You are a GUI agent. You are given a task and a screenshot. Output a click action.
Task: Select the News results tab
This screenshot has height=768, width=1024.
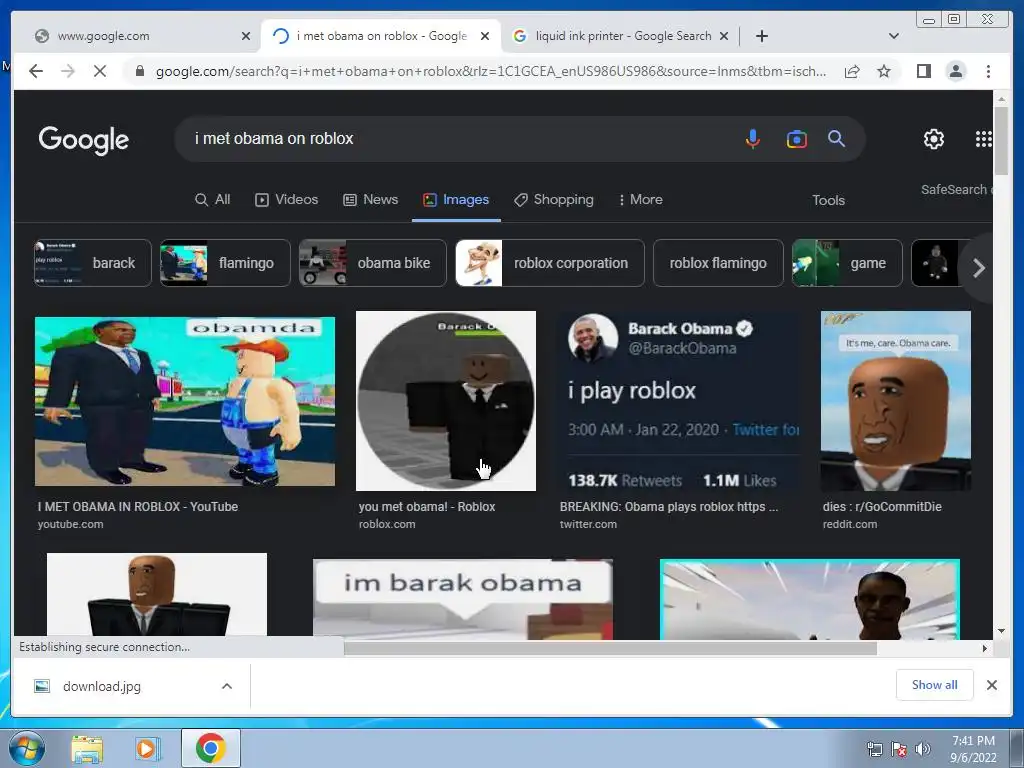[x=370, y=200]
